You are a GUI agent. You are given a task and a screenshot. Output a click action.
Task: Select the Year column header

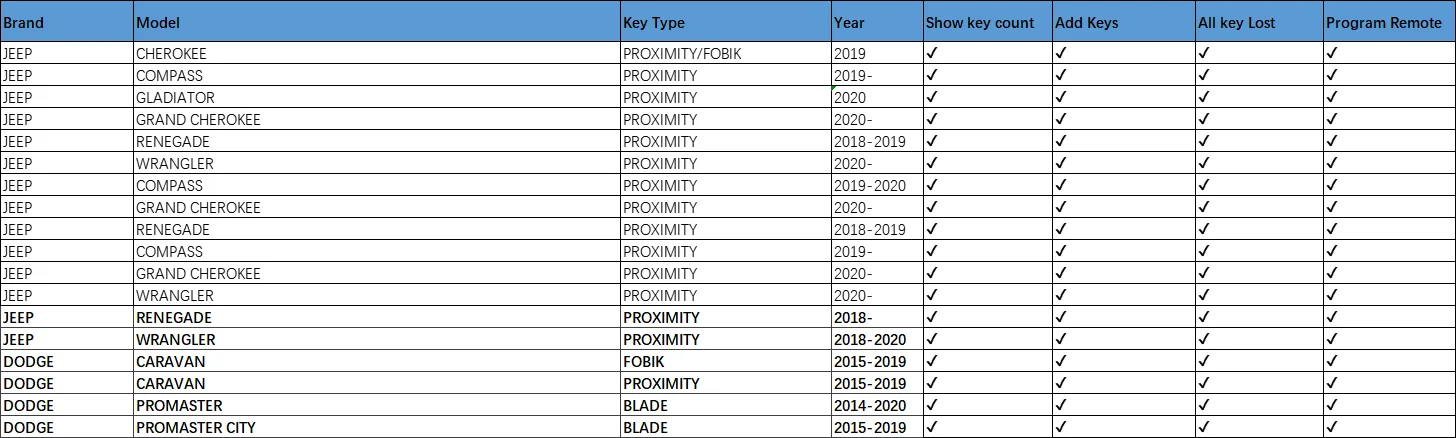[x=849, y=23]
